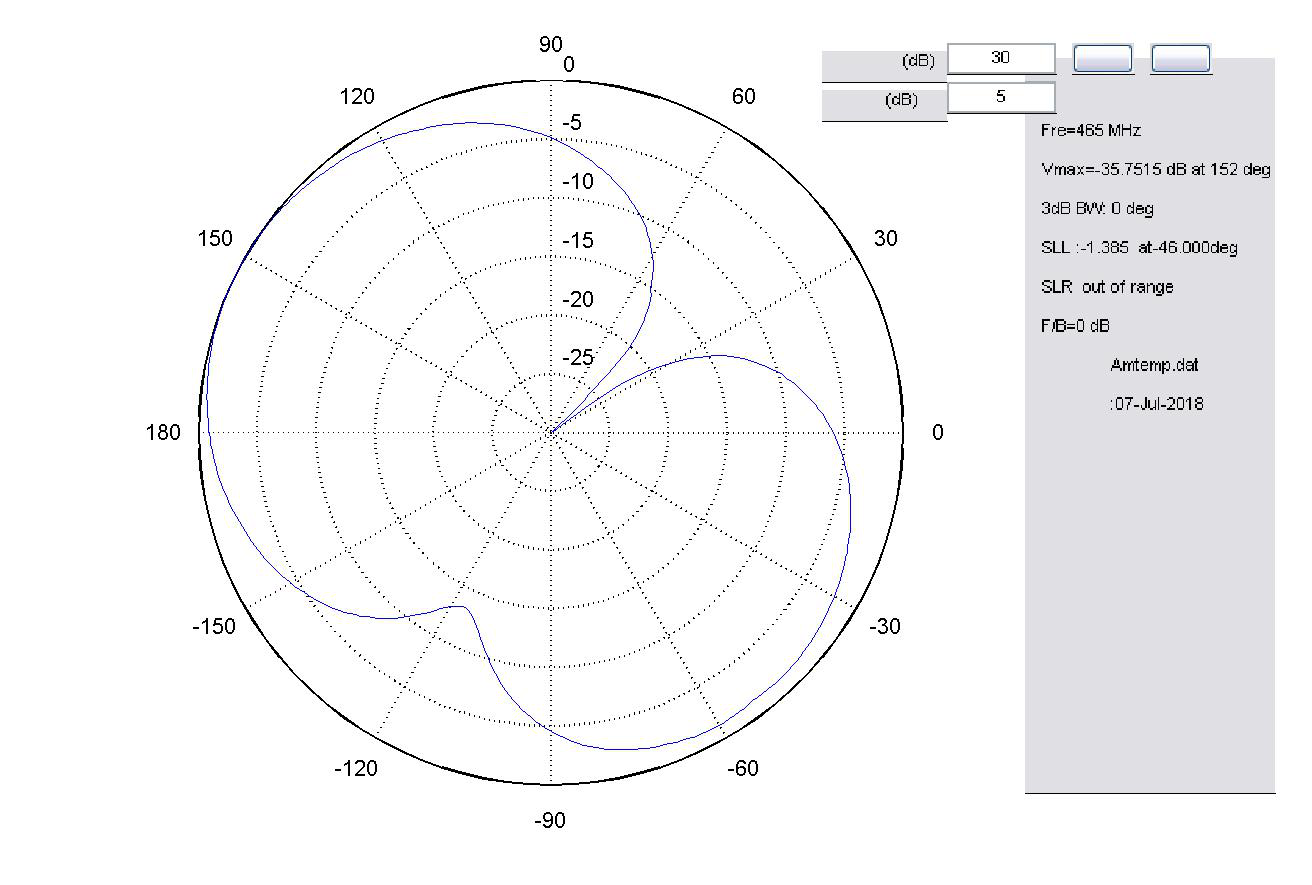Click the center of the polar plot
This screenshot has height=885, width=1312.
pyautogui.click(x=549, y=433)
